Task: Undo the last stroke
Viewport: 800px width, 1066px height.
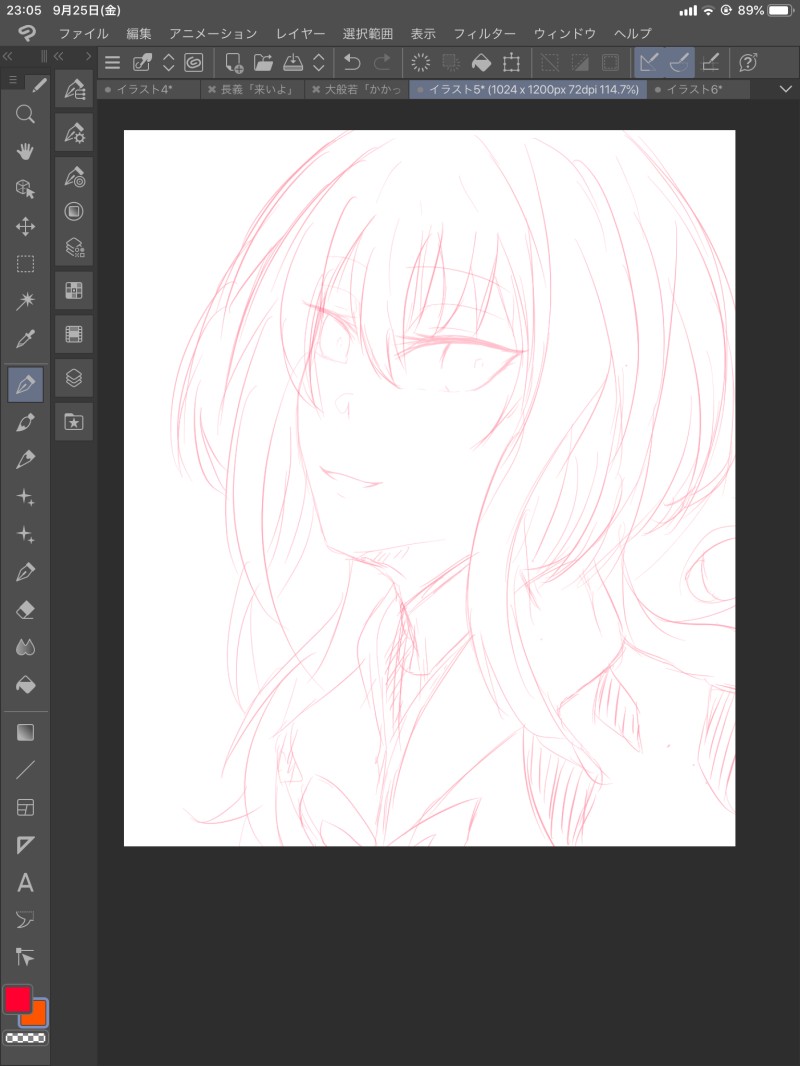Action: tap(352, 63)
